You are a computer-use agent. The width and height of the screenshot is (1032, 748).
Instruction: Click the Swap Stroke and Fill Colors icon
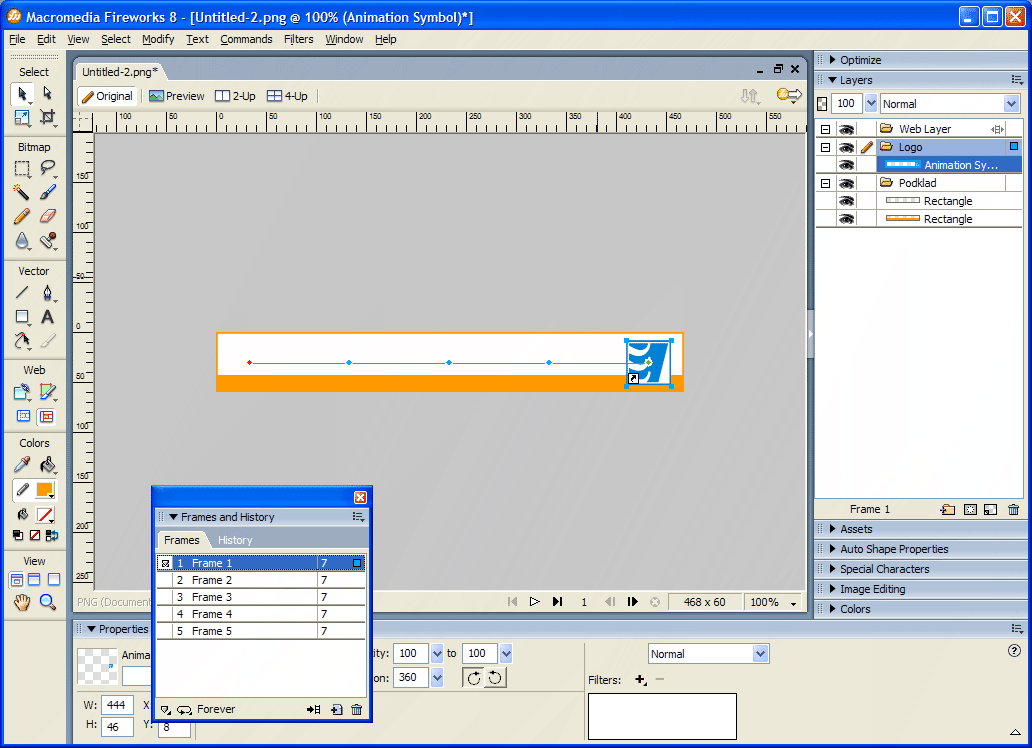click(x=51, y=535)
